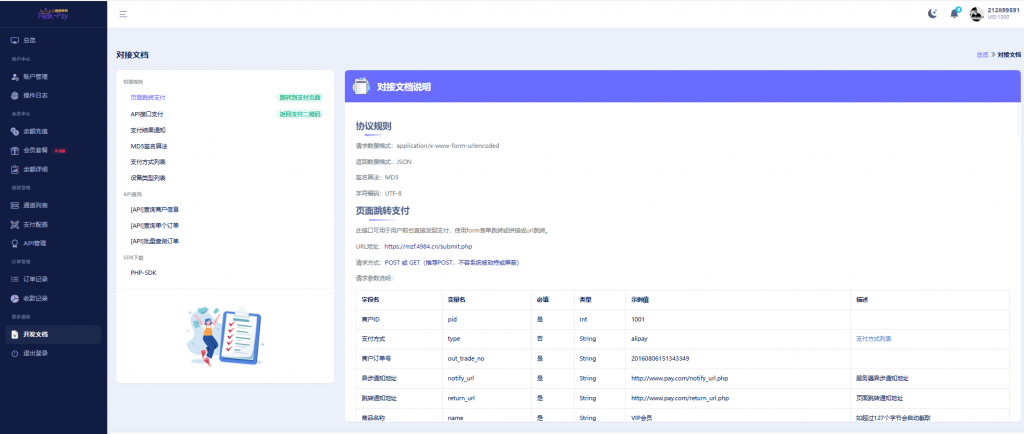The image size is (1024, 434).
Task: Go to 支付结果通知 documentation
Action: point(148,130)
